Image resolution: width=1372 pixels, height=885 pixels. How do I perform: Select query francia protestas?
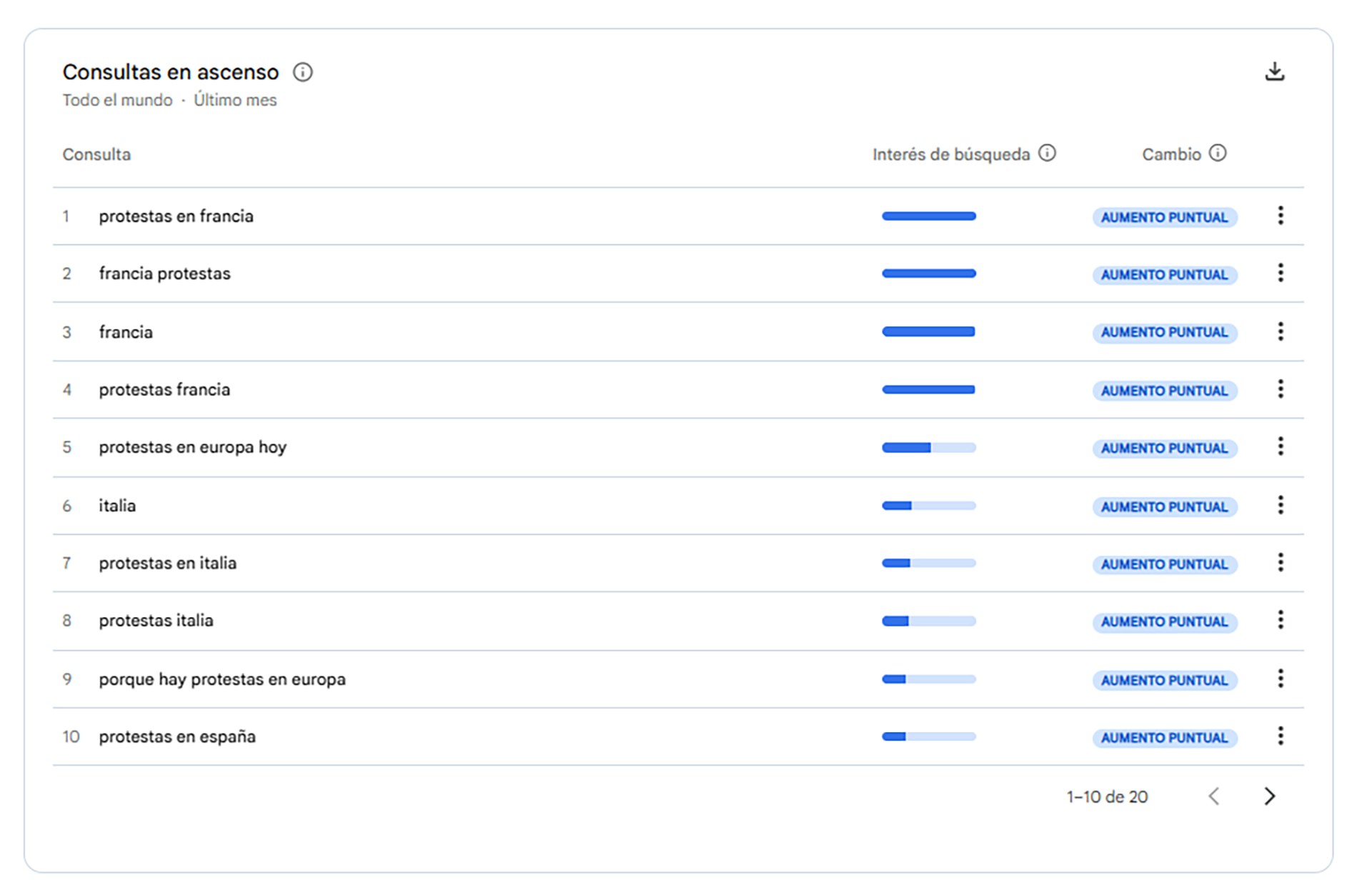pos(164,274)
